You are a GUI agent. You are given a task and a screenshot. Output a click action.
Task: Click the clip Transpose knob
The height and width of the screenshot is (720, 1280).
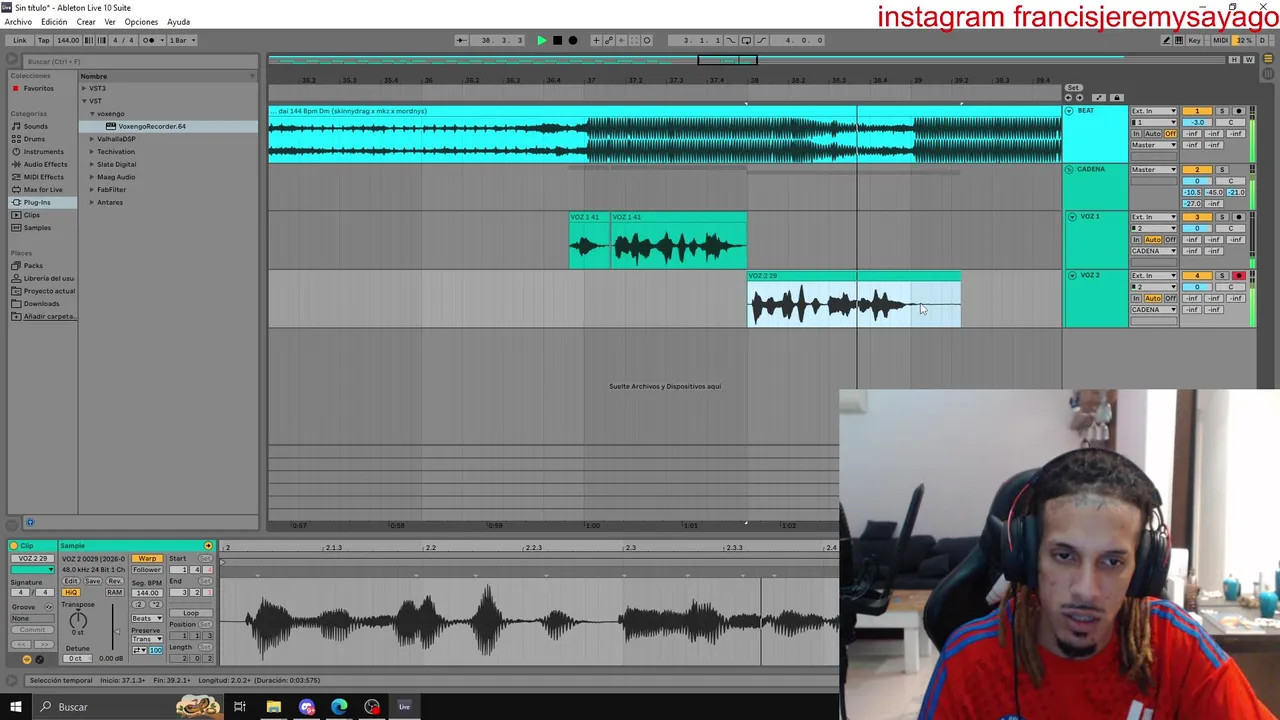(x=77, y=621)
